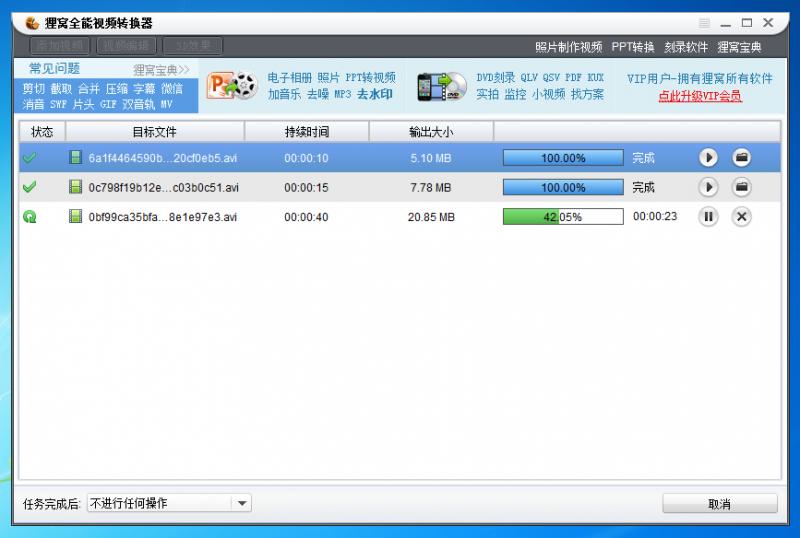
Task: Click the 取消 button
Action: pyautogui.click(x=719, y=504)
